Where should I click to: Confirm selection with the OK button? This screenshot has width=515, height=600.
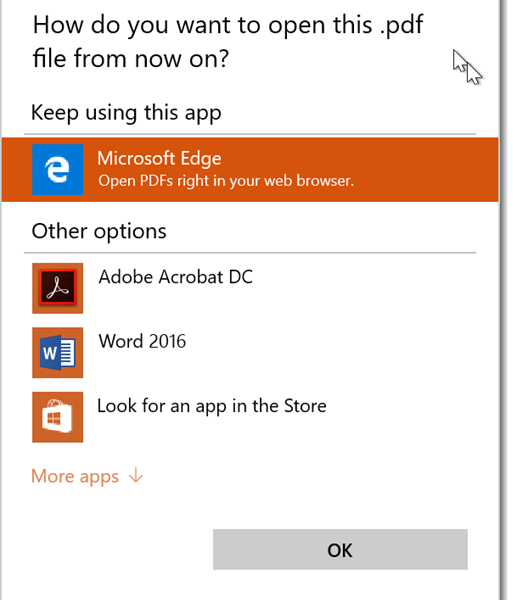coord(340,549)
